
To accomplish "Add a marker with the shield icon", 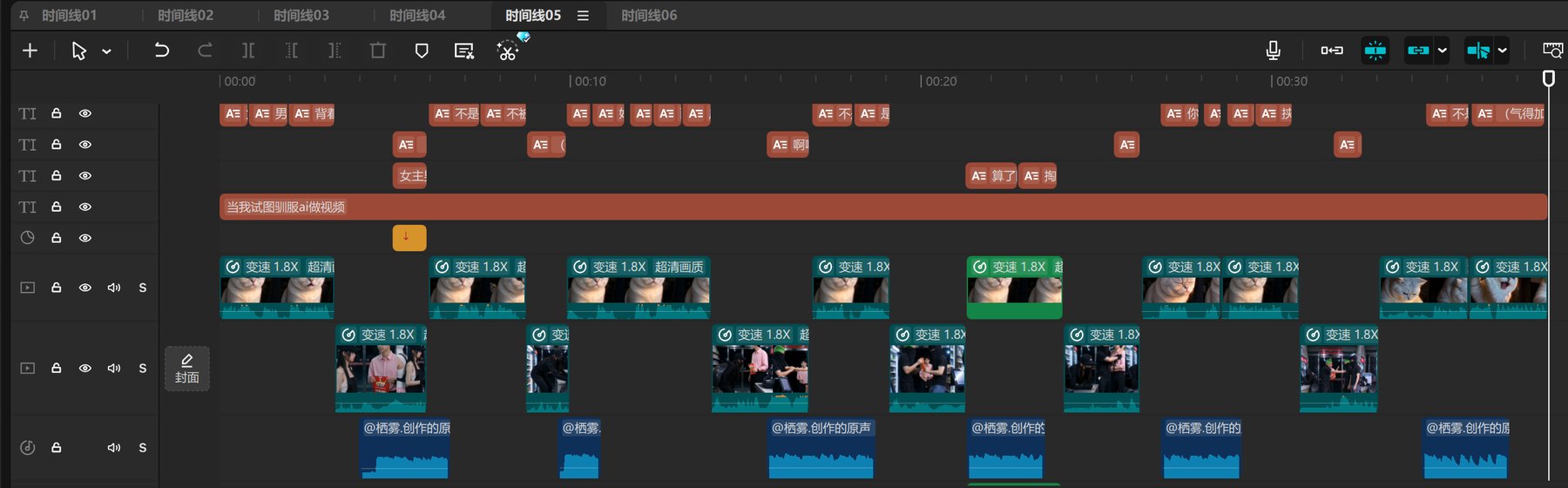I will tap(422, 51).
